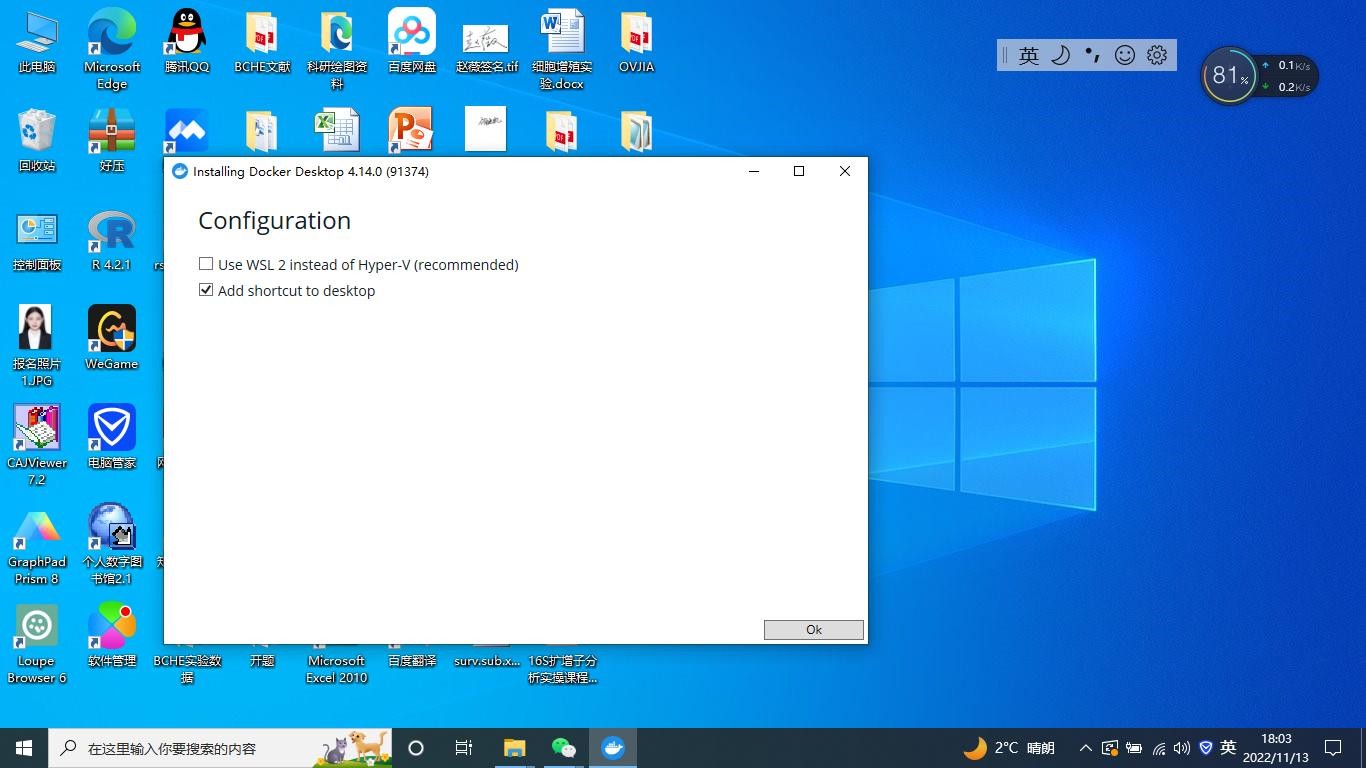Select Microsoft Edge desktop shortcut
The height and width of the screenshot is (768, 1366).
(x=112, y=49)
